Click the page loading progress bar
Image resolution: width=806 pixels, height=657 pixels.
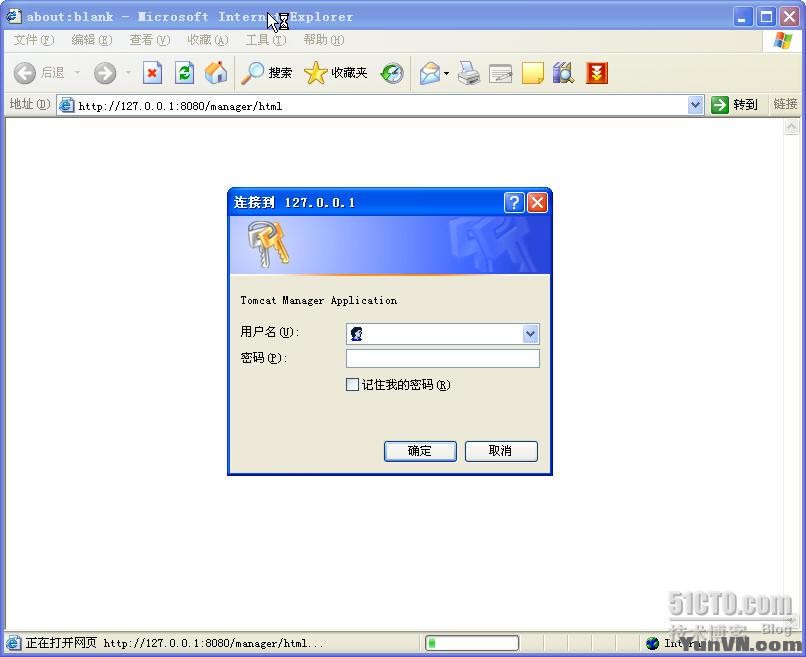(x=472, y=643)
